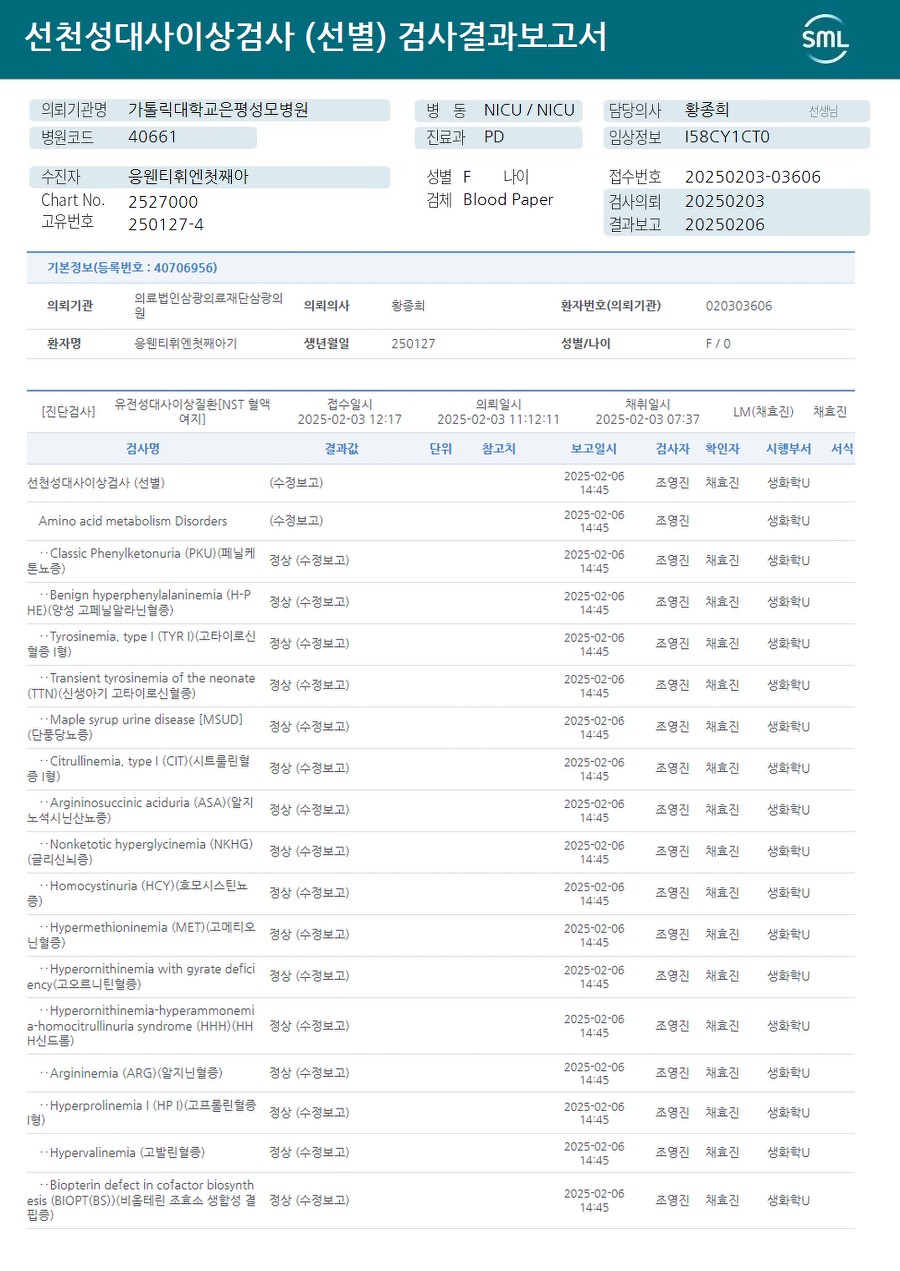Select the 선천성대사이상검사 (선별) table row name

tap(96, 483)
